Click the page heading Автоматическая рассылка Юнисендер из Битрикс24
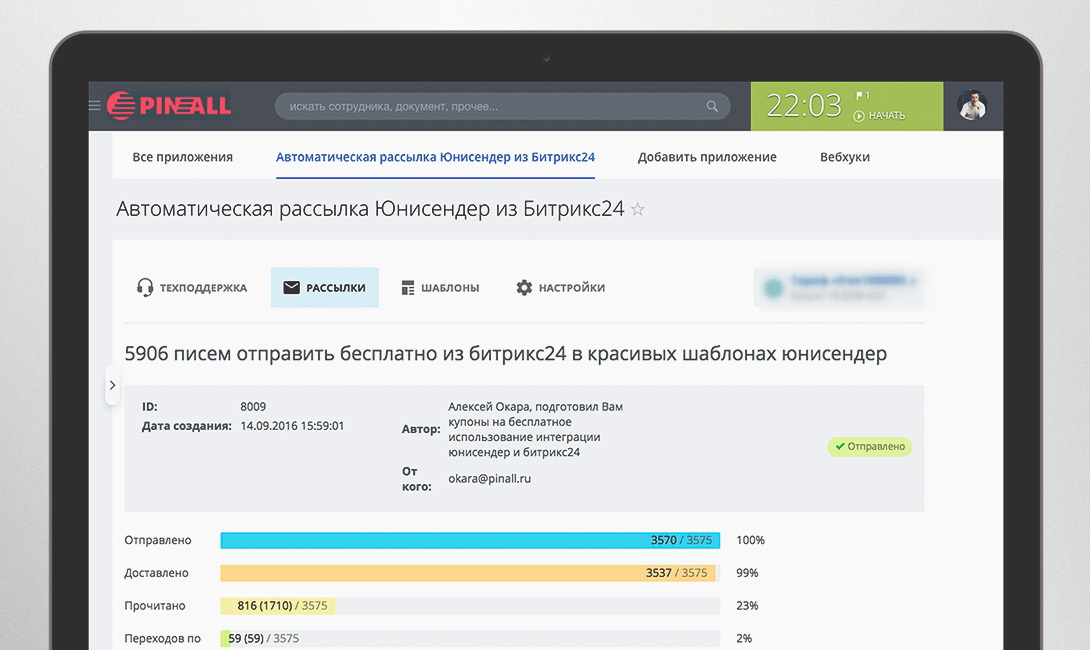Viewport: 1090px width, 650px height. (x=370, y=209)
